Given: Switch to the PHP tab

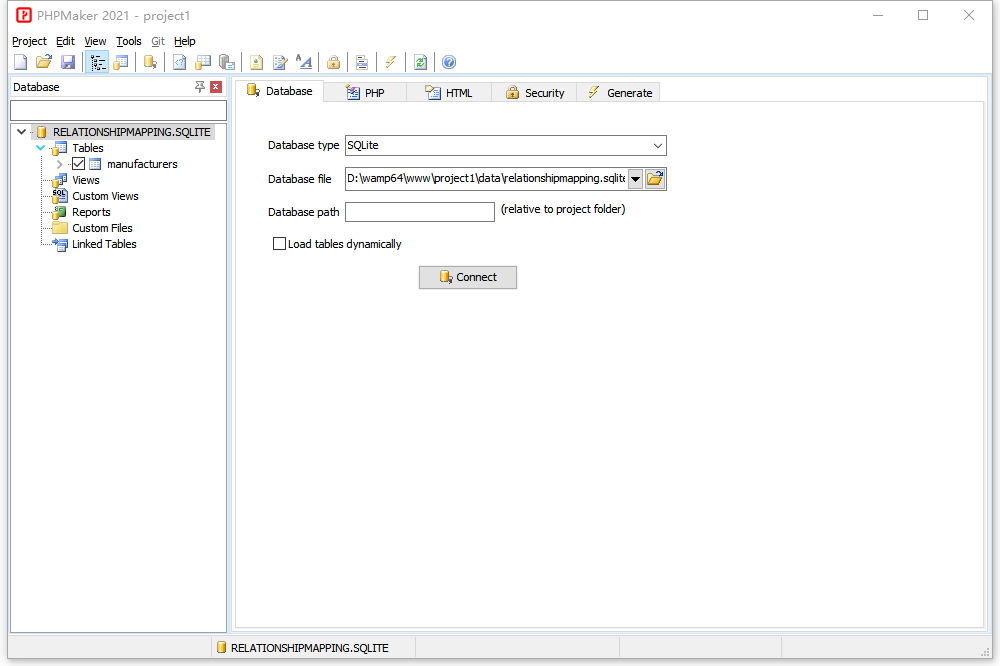Looking at the screenshot, I should (365, 93).
